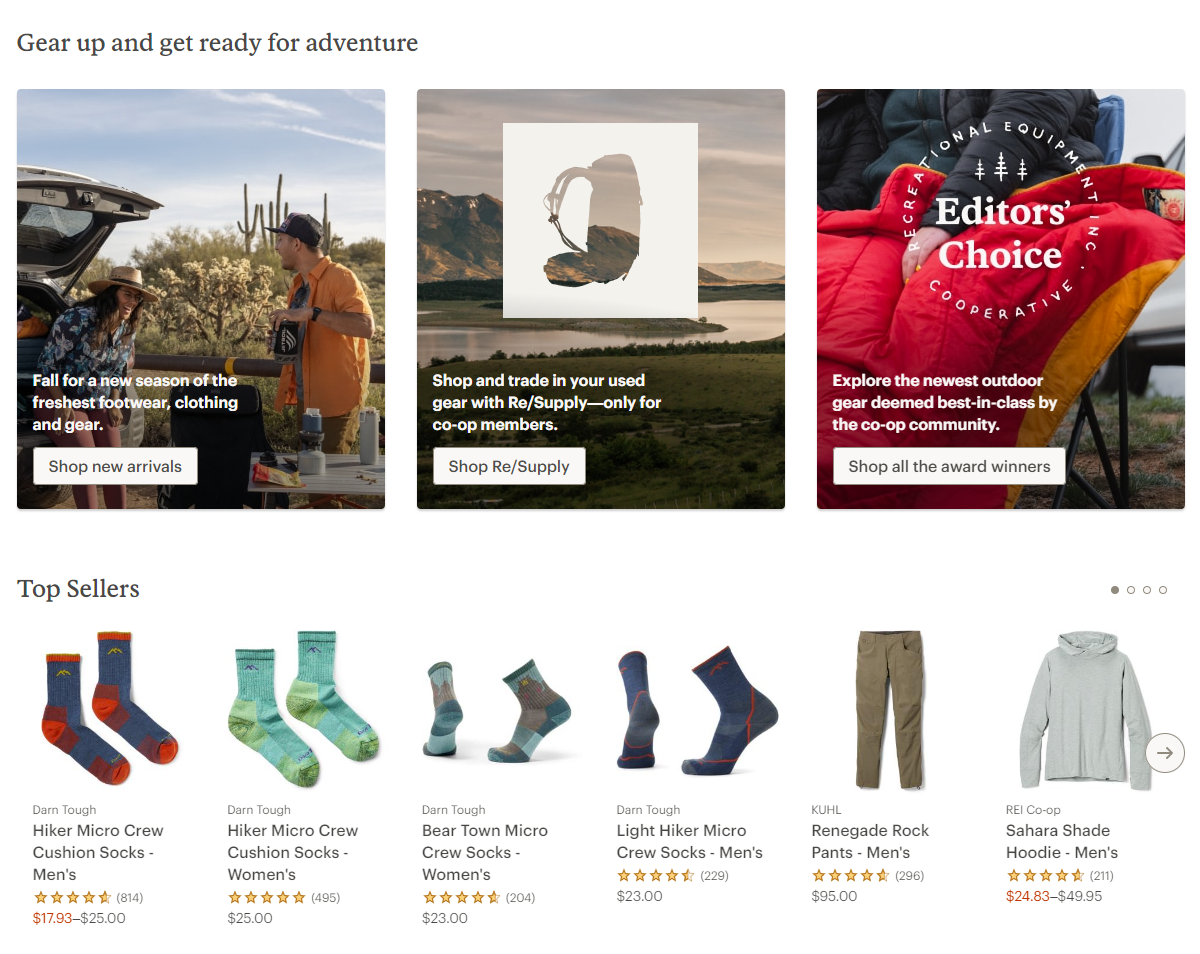Click Sahara Shade Hoodie - Men's title link

click(x=1062, y=841)
